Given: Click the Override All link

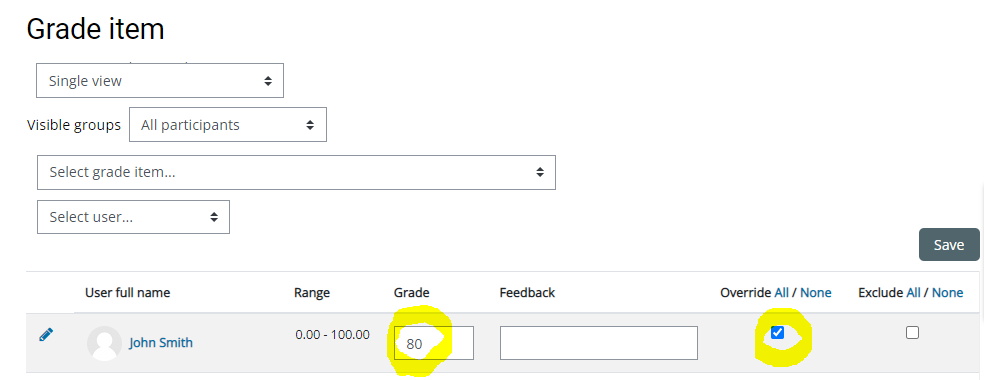Looking at the screenshot, I should click(x=781, y=292).
